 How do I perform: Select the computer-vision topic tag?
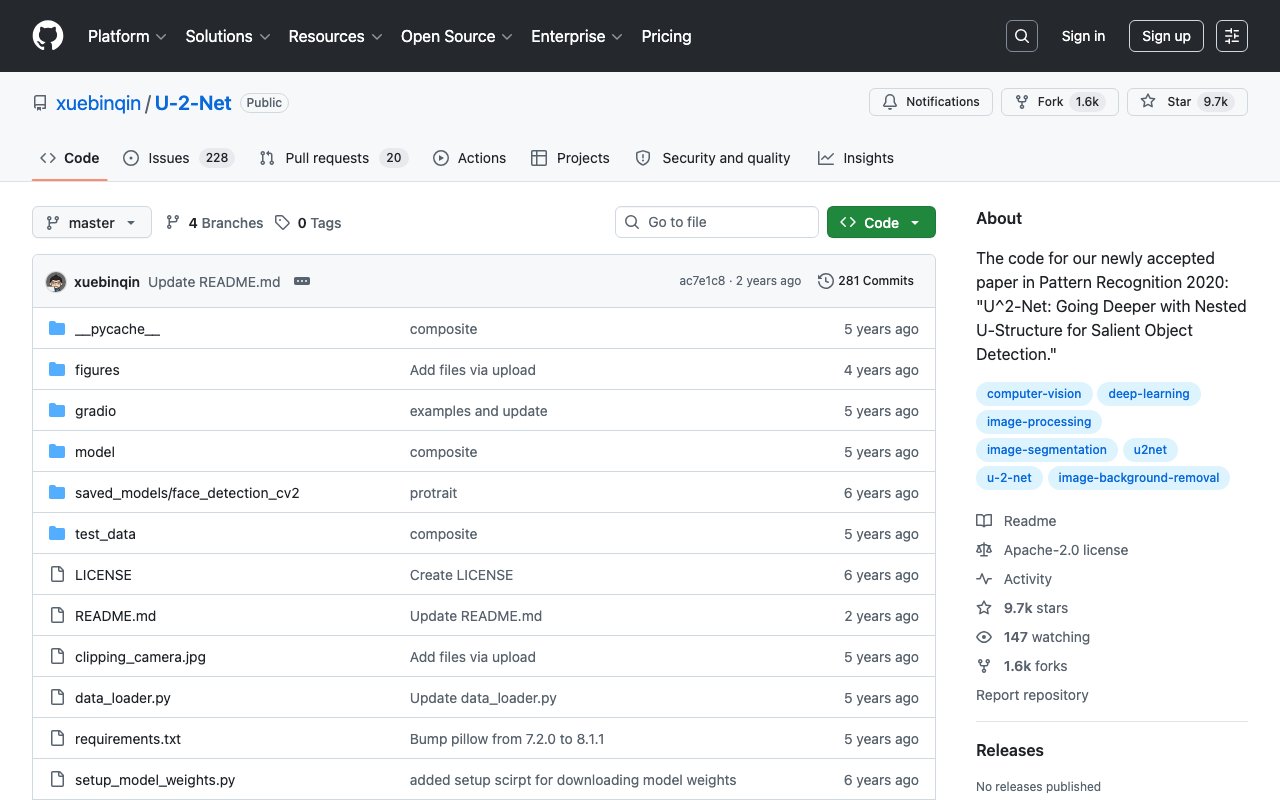[x=1034, y=394]
